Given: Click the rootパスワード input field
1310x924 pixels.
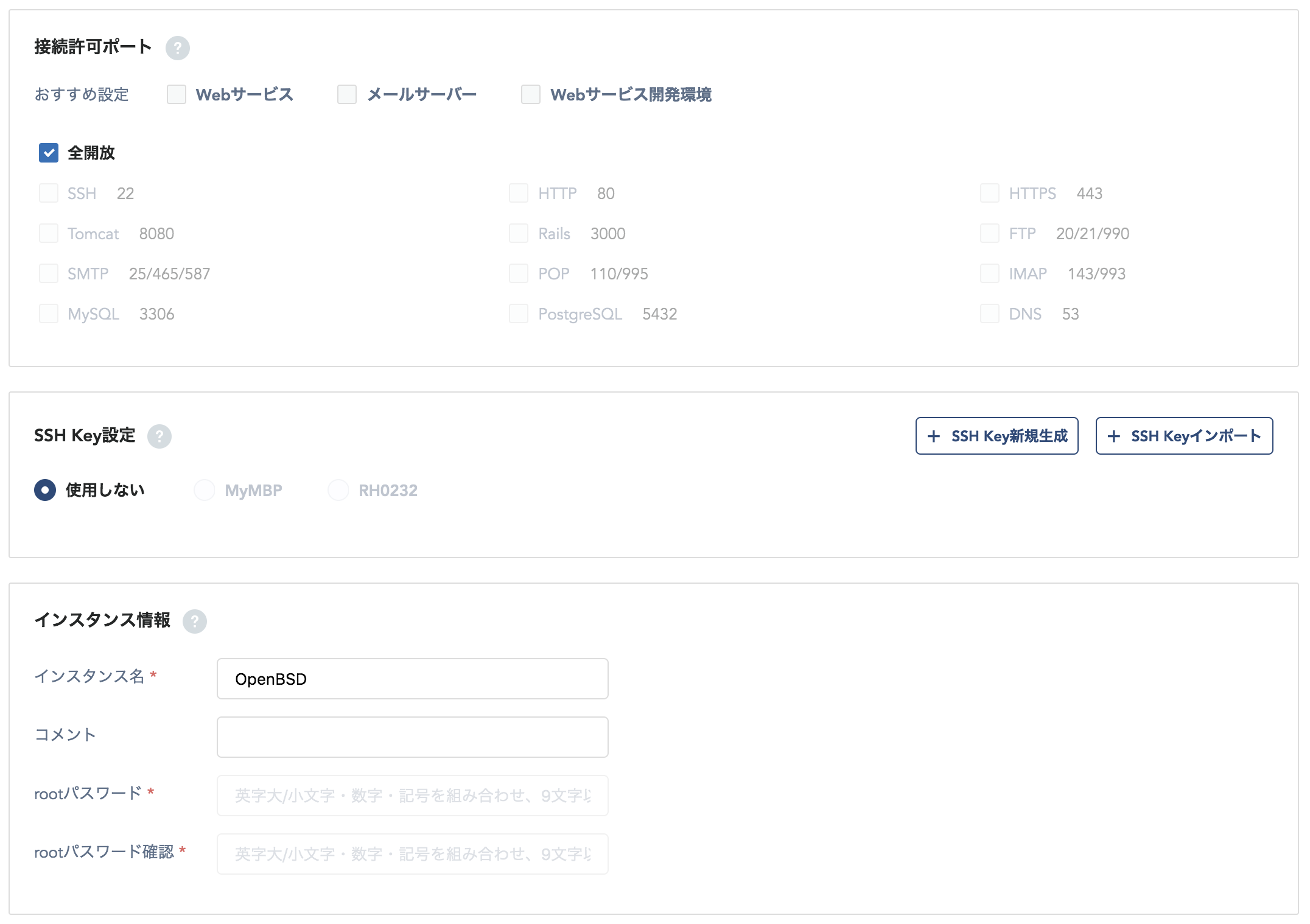Looking at the screenshot, I should [x=412, y=796].
